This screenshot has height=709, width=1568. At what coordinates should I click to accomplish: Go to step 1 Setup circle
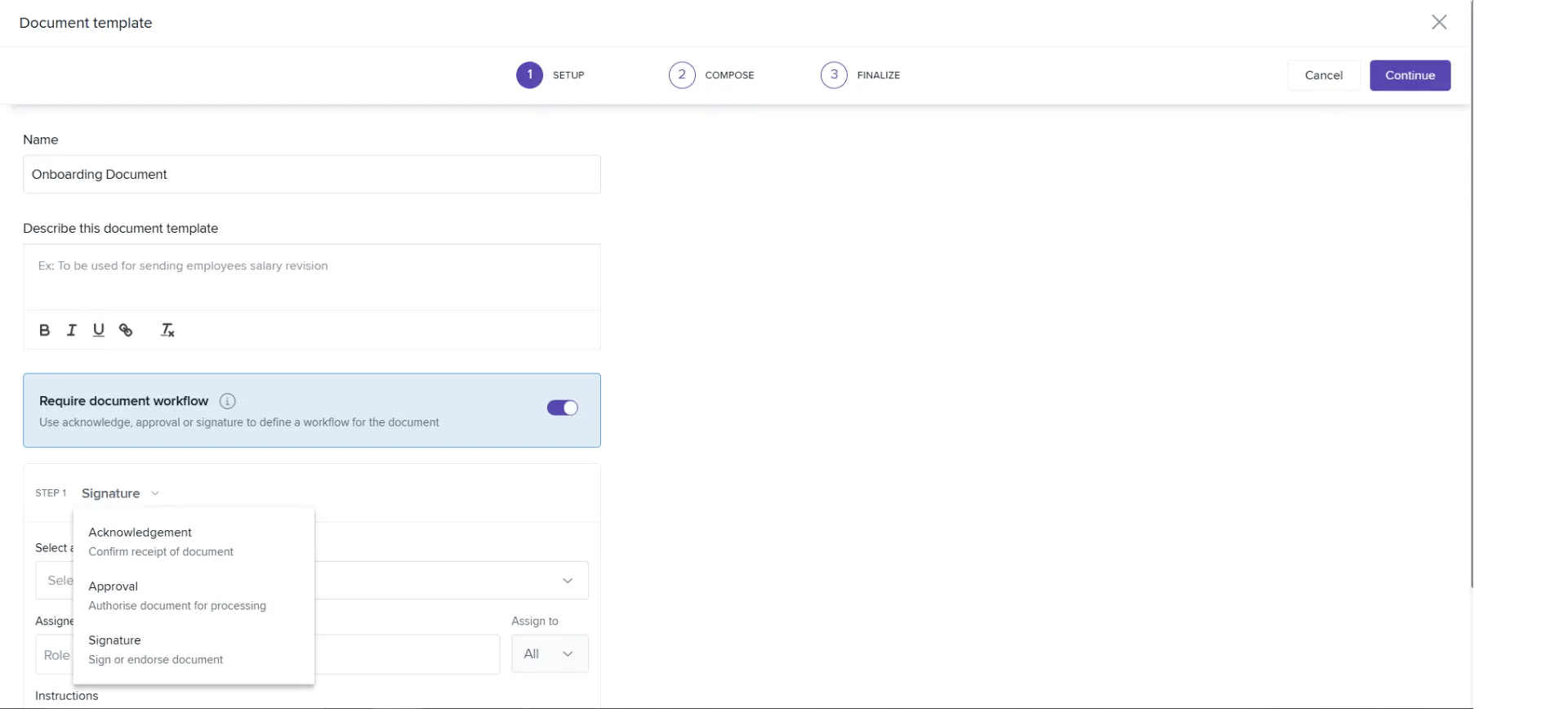(529, 75)
